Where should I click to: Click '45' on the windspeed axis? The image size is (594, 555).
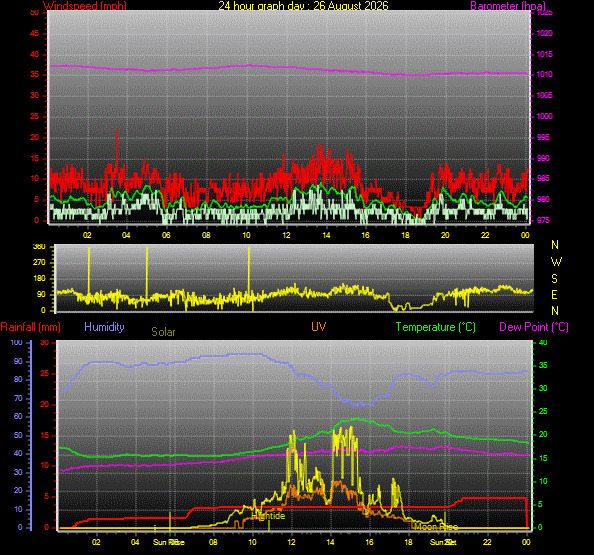(34, 33)
